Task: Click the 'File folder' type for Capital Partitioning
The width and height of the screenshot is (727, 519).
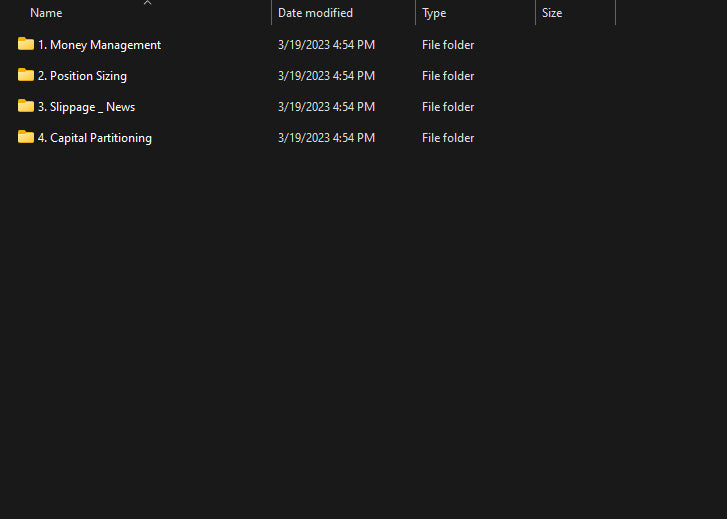Action: point(448,138)
